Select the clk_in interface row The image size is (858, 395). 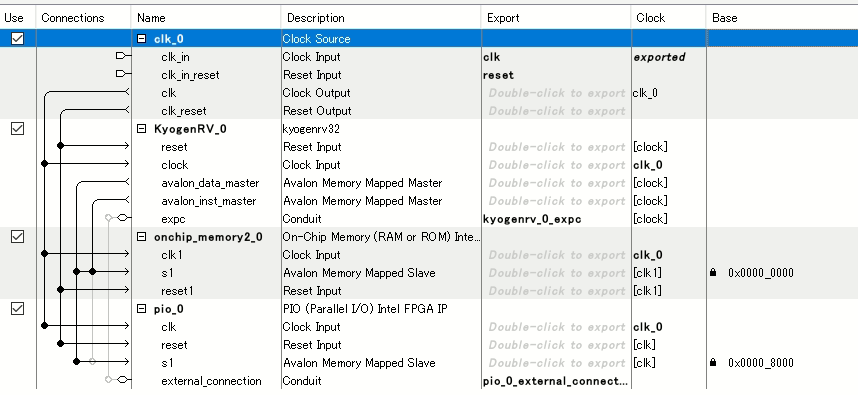point(175,57)
